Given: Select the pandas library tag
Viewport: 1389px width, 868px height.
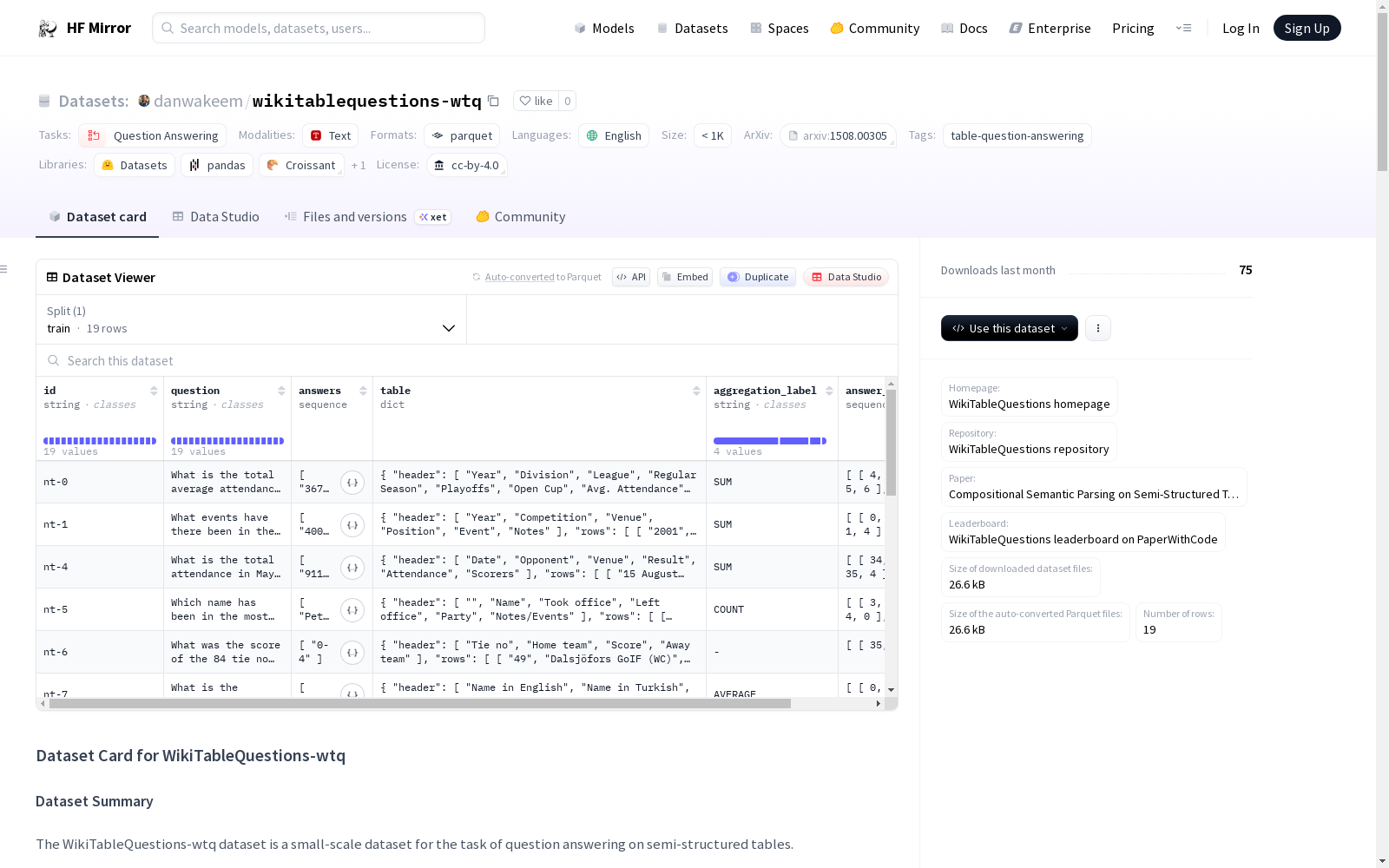Looking at the screenshot, I should click(217, 165).
